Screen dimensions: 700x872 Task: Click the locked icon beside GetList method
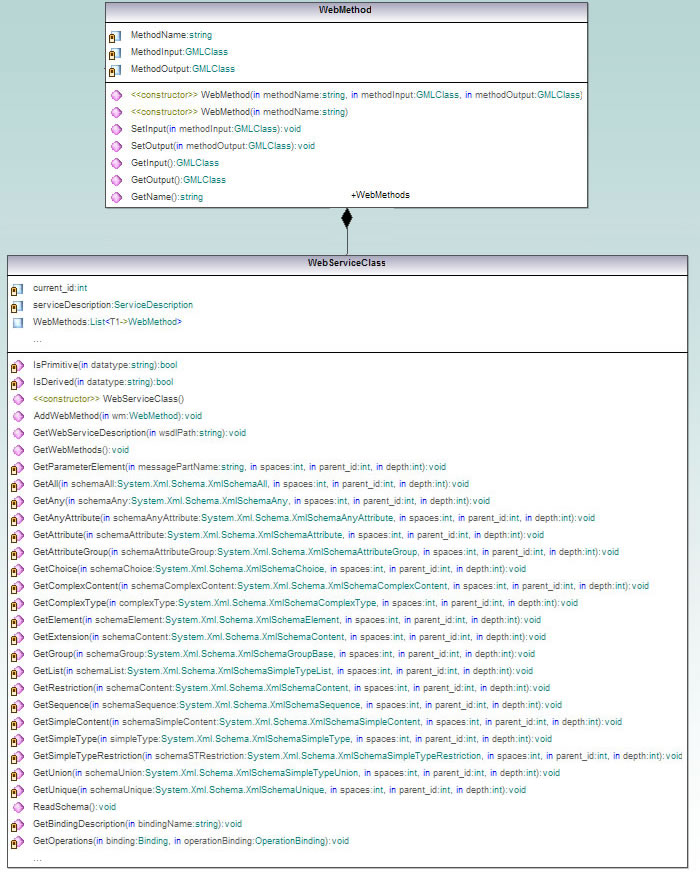[x=17, y=672]
